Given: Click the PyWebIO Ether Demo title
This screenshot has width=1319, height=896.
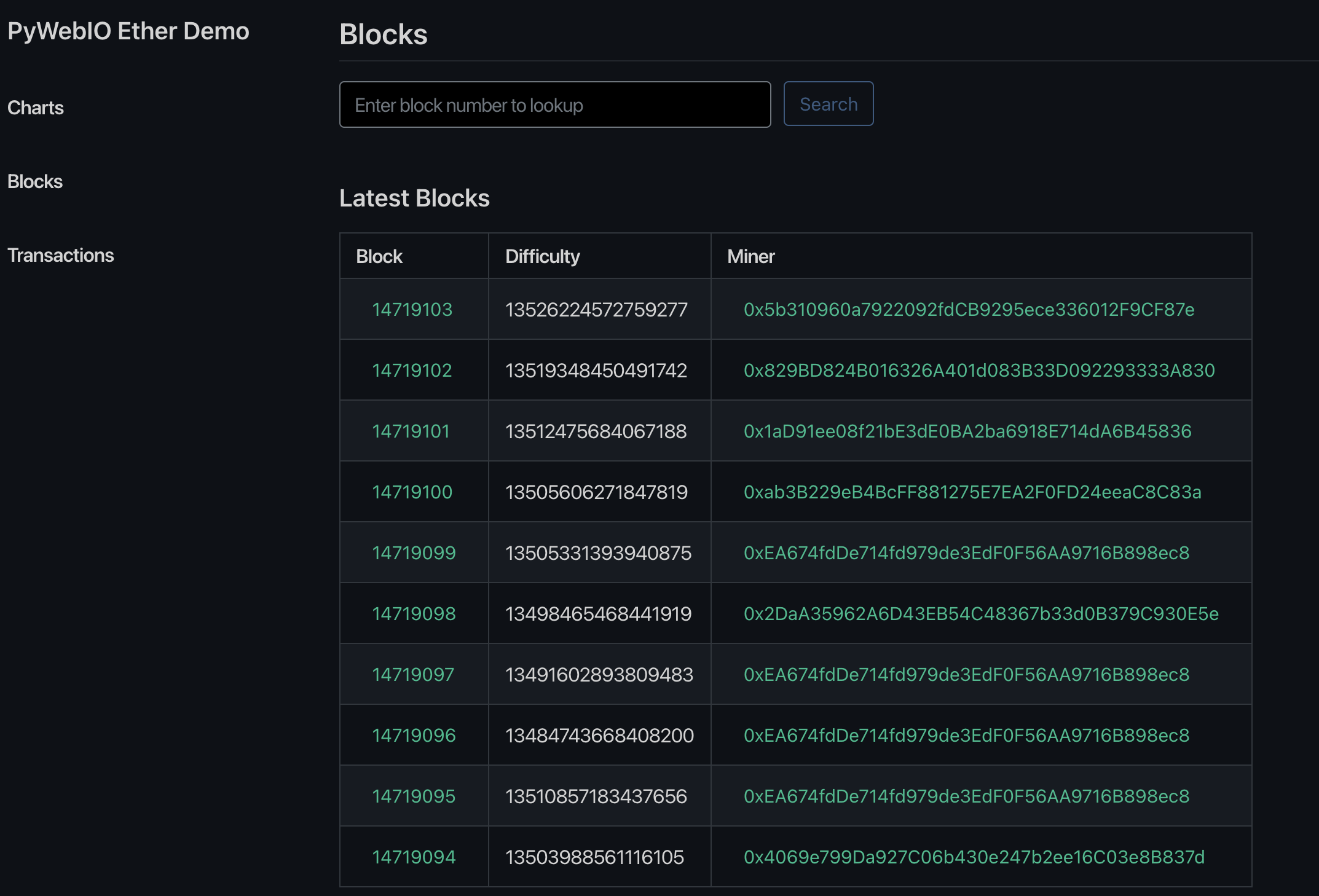Looking at the screenshot, I should (x=130, y=31).
